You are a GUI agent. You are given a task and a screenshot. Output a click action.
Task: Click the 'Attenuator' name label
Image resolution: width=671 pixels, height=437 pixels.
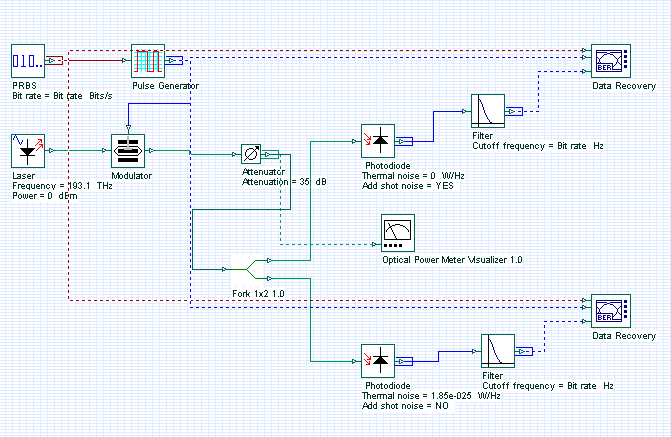click(263, 172)
